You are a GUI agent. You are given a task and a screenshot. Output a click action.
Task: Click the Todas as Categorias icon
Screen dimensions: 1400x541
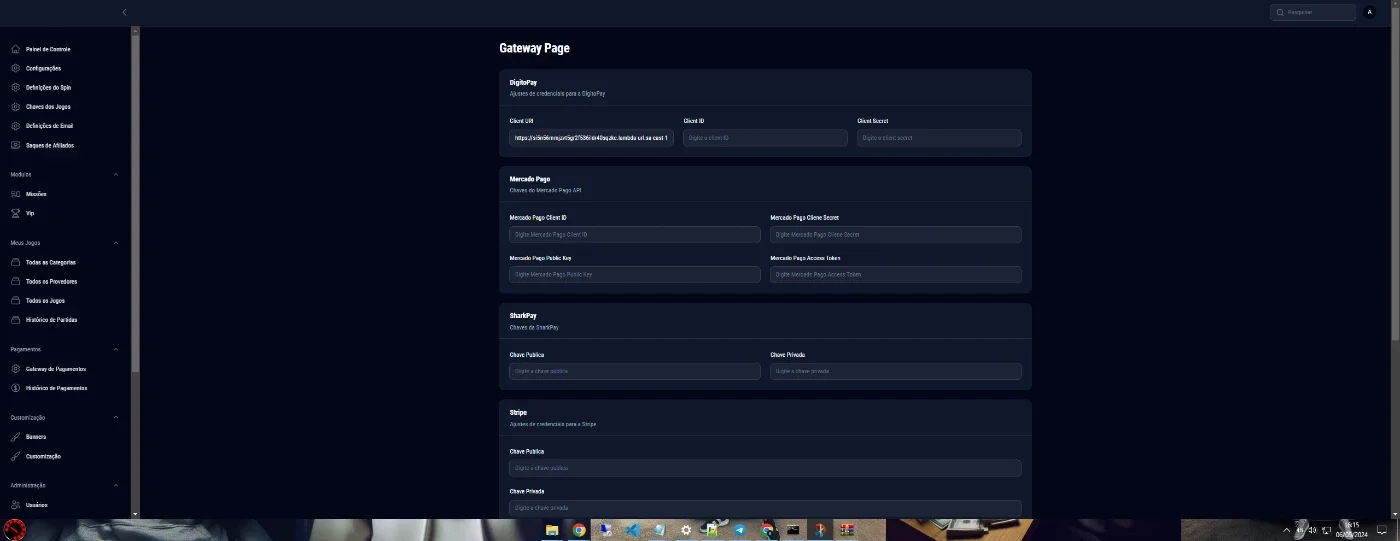click(16, 262)
